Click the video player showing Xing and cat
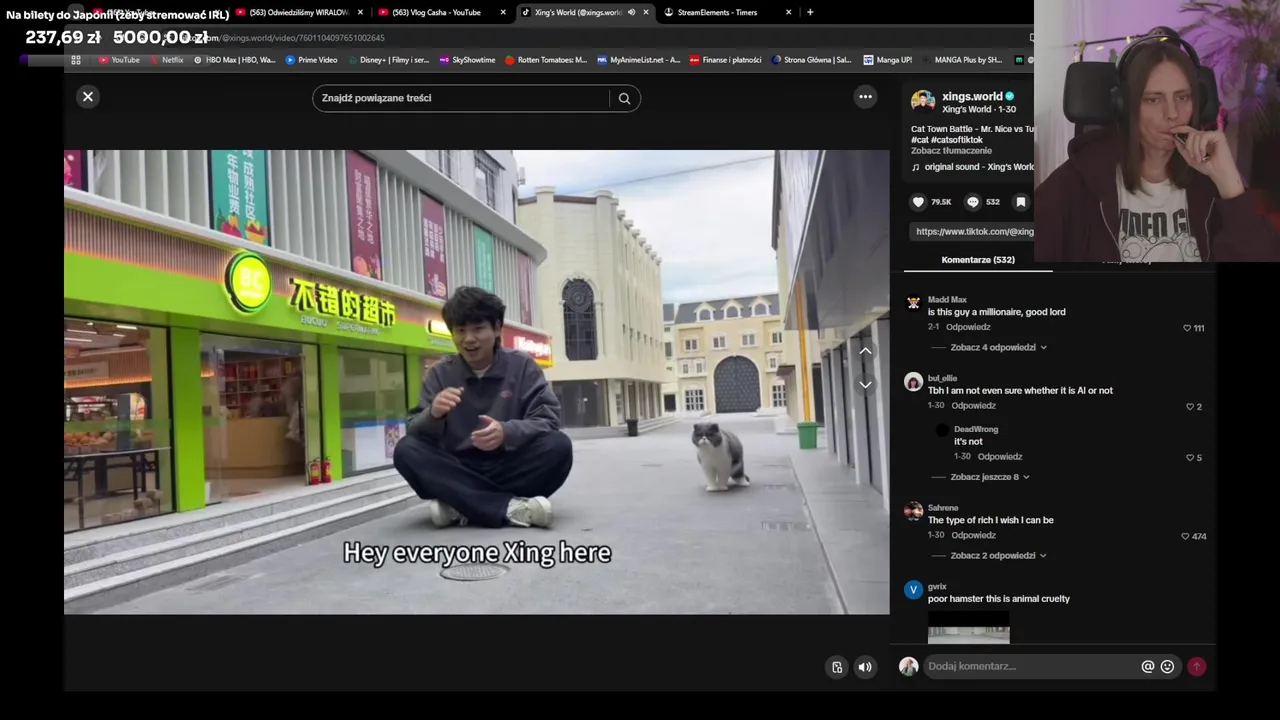This screenshot has width=1280, height=720. tap(476, 382)
